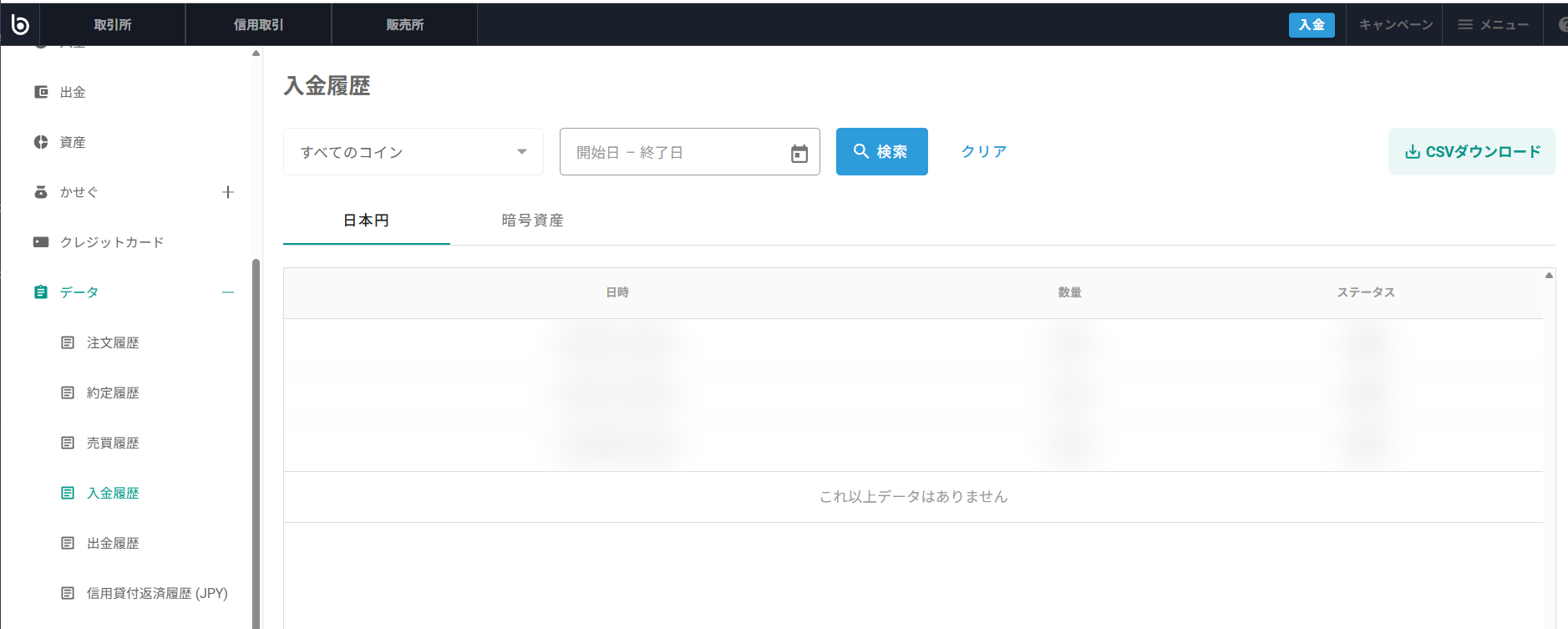Click the download icon on CSVダウンロード
Image resolution: width=1568 pixels, height=629 pixels.
(1413, 152)
